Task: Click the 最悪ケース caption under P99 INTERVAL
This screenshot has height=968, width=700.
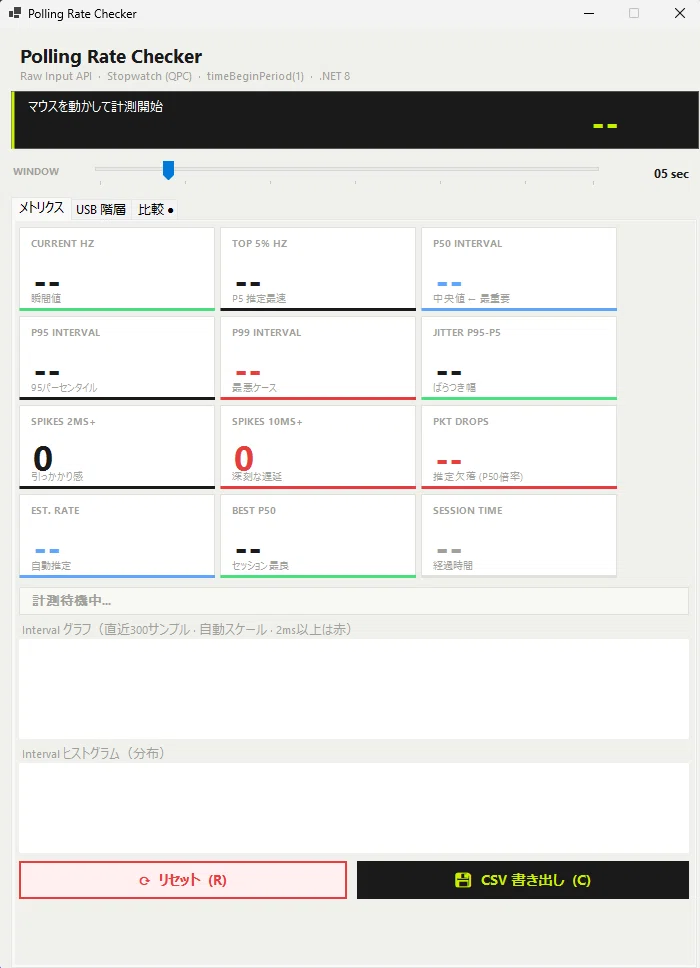Action: [254, 388]
